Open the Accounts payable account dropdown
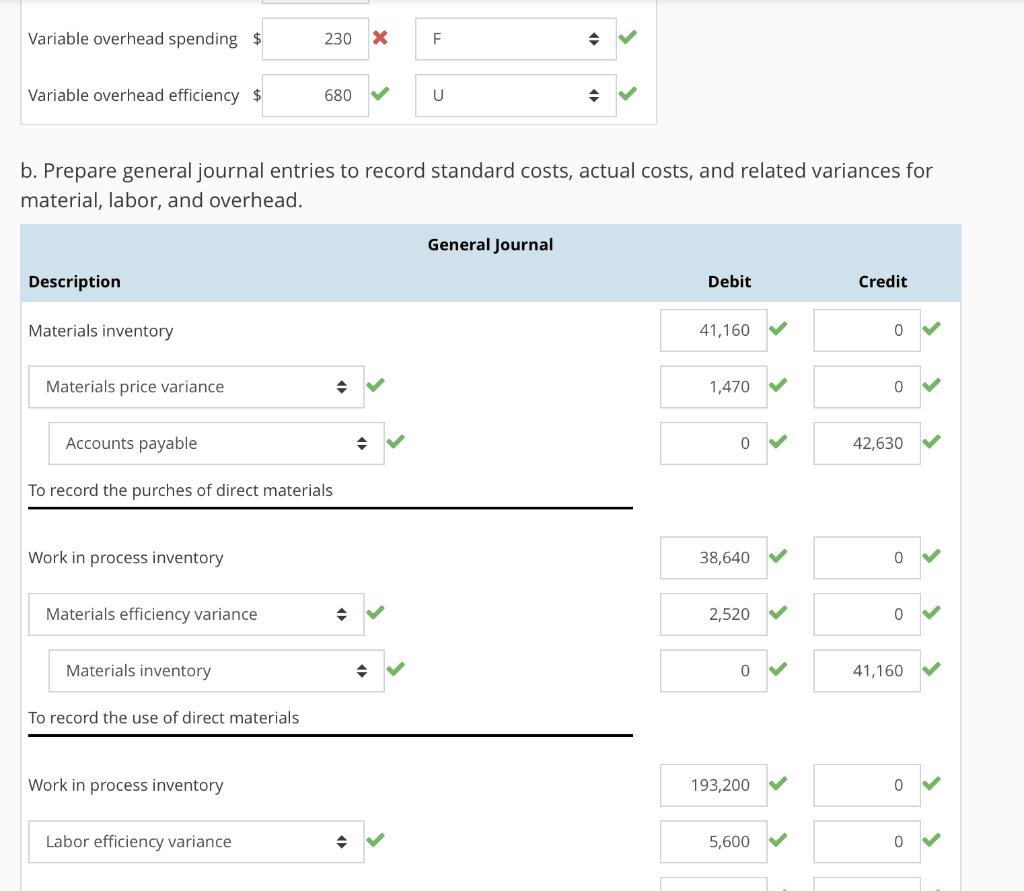Image resolution: width=1024 pixels, height=891 pixels. tap(216, 442)
